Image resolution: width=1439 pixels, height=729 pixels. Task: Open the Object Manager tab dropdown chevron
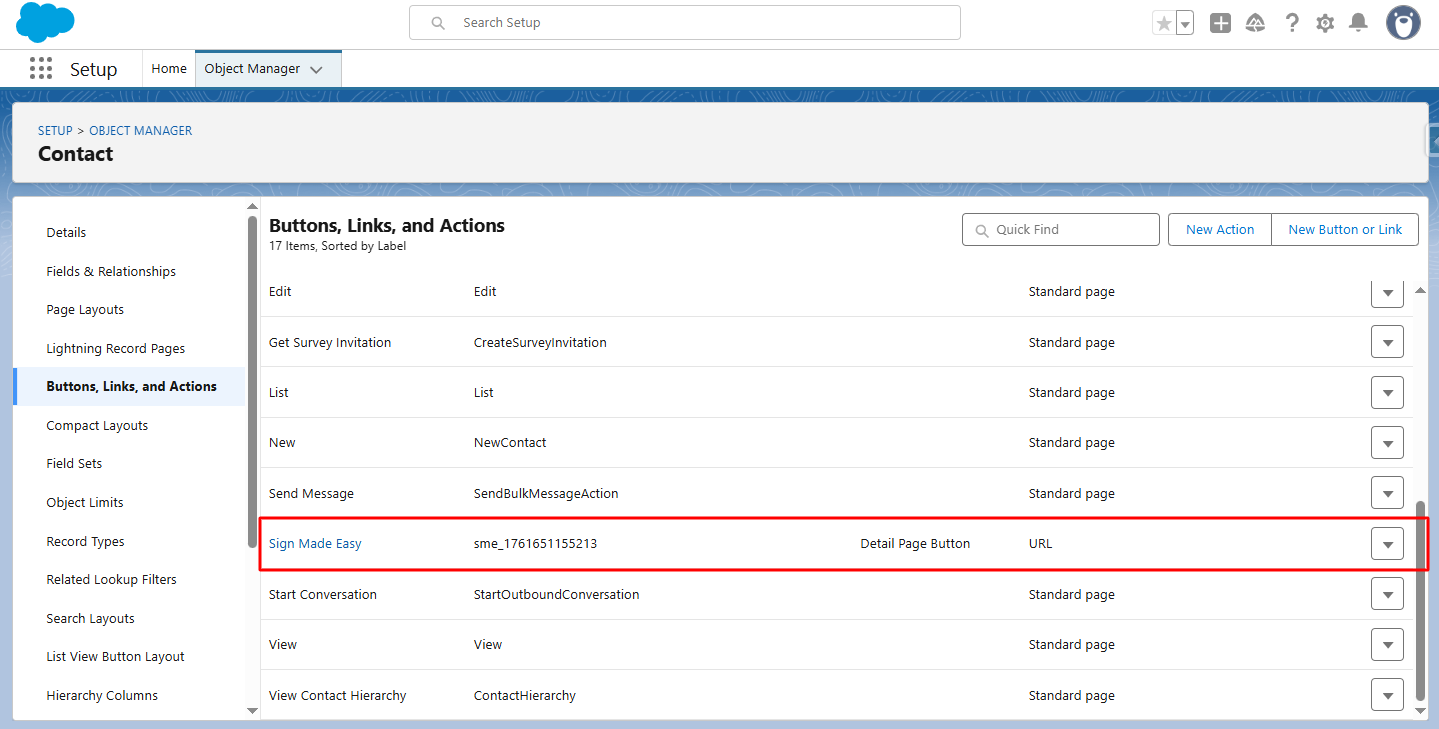(318, 68)
